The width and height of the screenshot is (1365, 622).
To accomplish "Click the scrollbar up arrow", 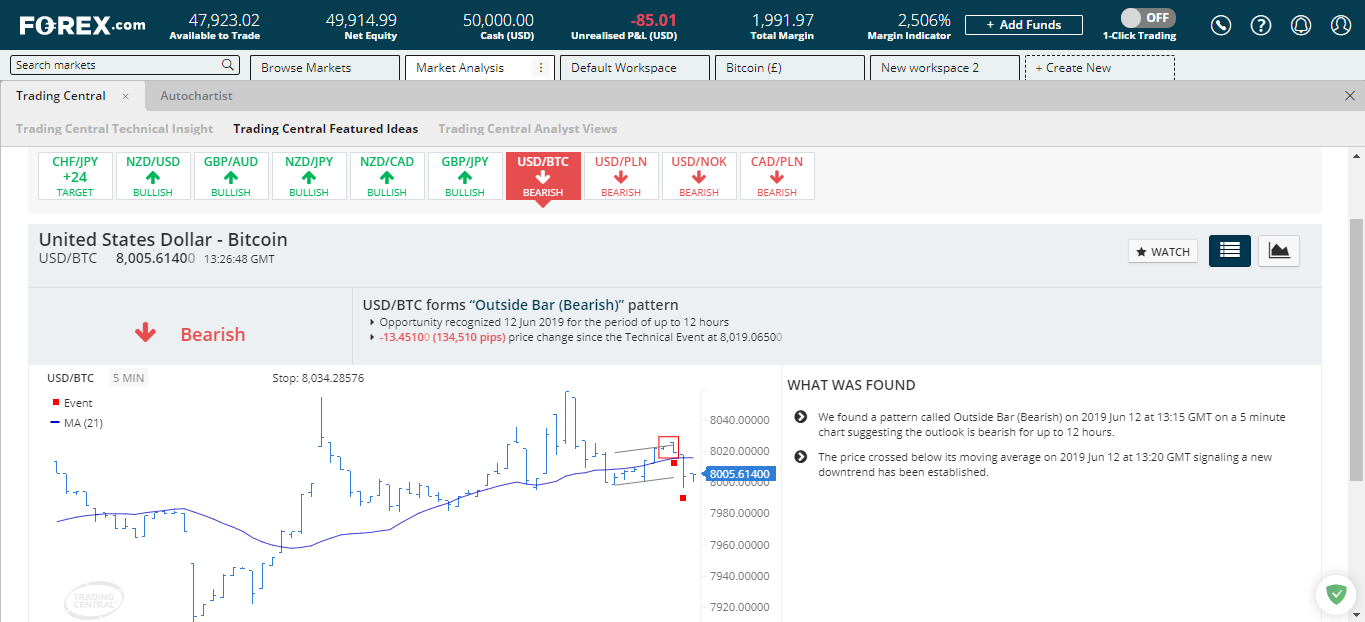I will click(1356, 155).
